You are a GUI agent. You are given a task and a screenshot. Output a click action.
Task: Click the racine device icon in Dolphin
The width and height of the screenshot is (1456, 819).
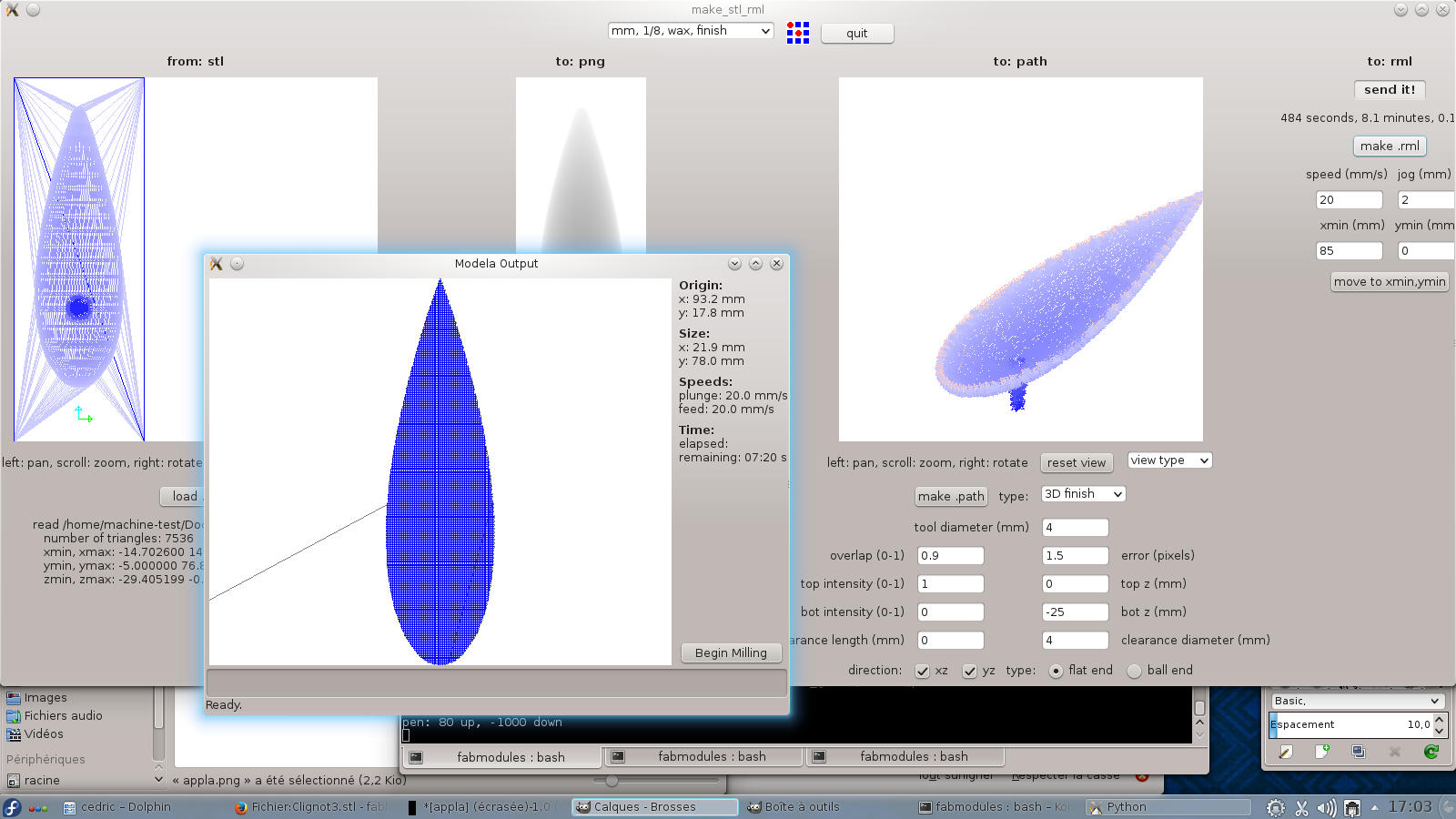pyautogui.click(x=14, y=781)
